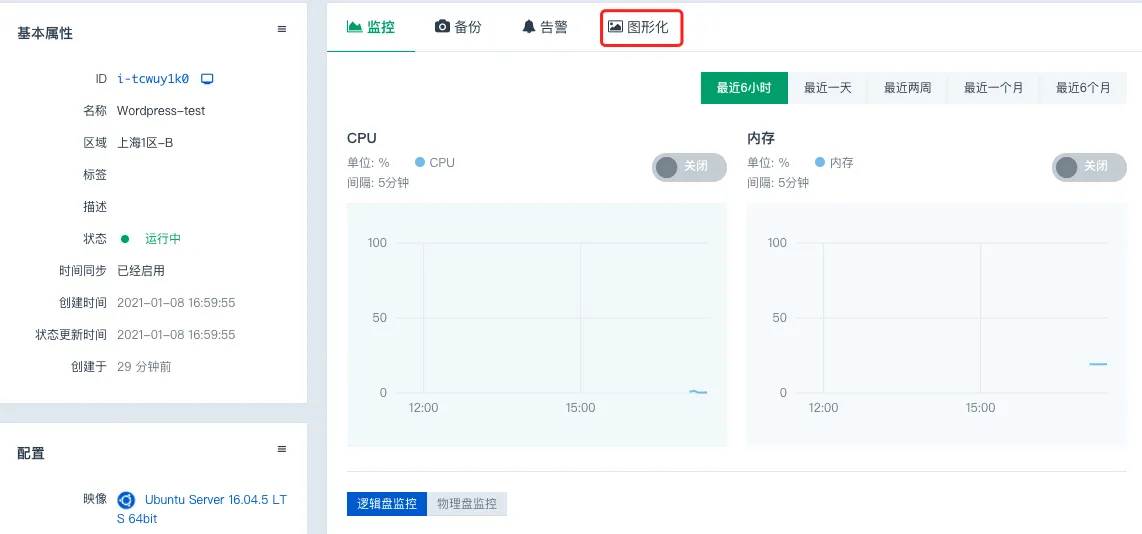Screen dimensions: 1142x534
Task: Open the Ubuntu Server 16.04.5 image link
Action: 215,499
